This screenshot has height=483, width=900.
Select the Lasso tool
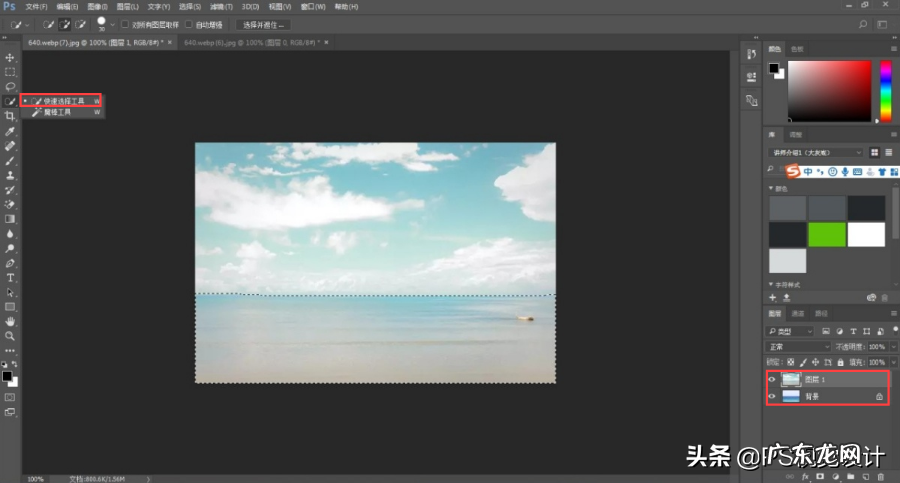point(10,87)
